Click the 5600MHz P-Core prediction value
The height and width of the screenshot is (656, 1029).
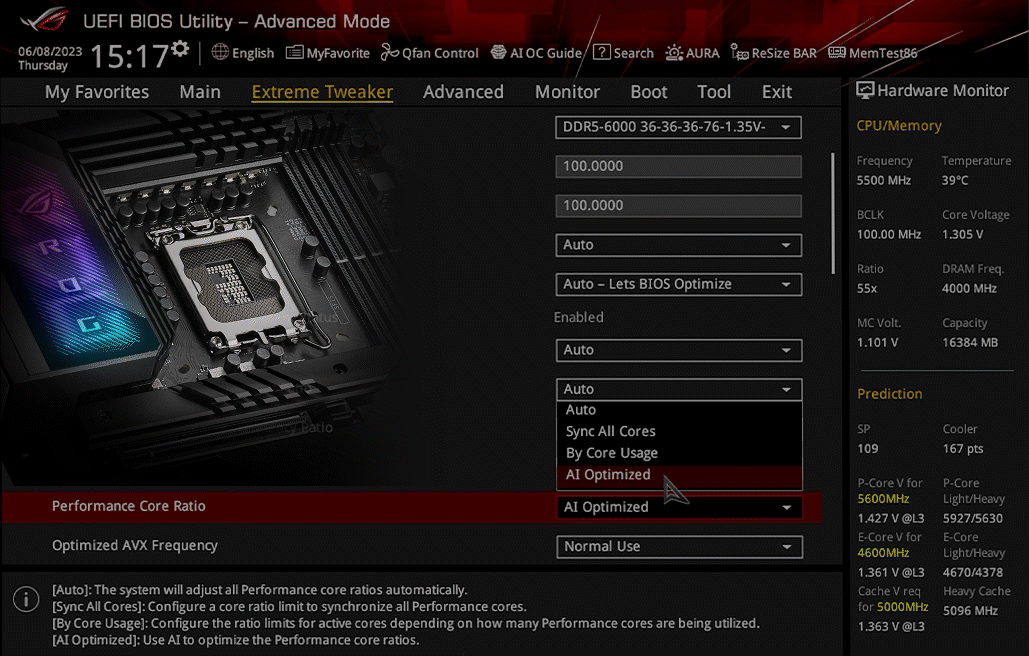click(883, 499)
